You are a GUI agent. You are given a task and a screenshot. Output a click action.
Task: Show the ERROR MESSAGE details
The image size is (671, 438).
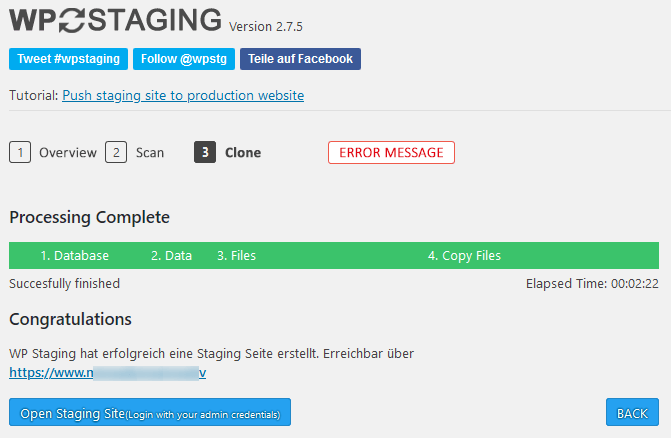(x=392, y=153)
